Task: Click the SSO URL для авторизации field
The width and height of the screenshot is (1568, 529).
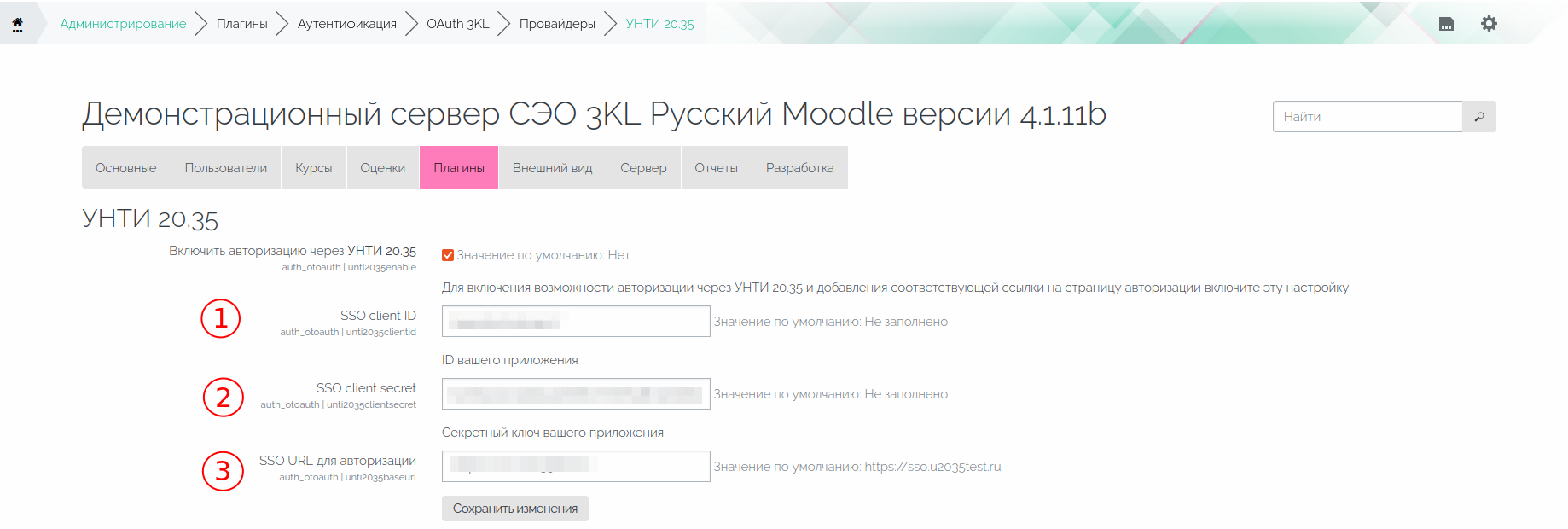Action: (576, 467)
